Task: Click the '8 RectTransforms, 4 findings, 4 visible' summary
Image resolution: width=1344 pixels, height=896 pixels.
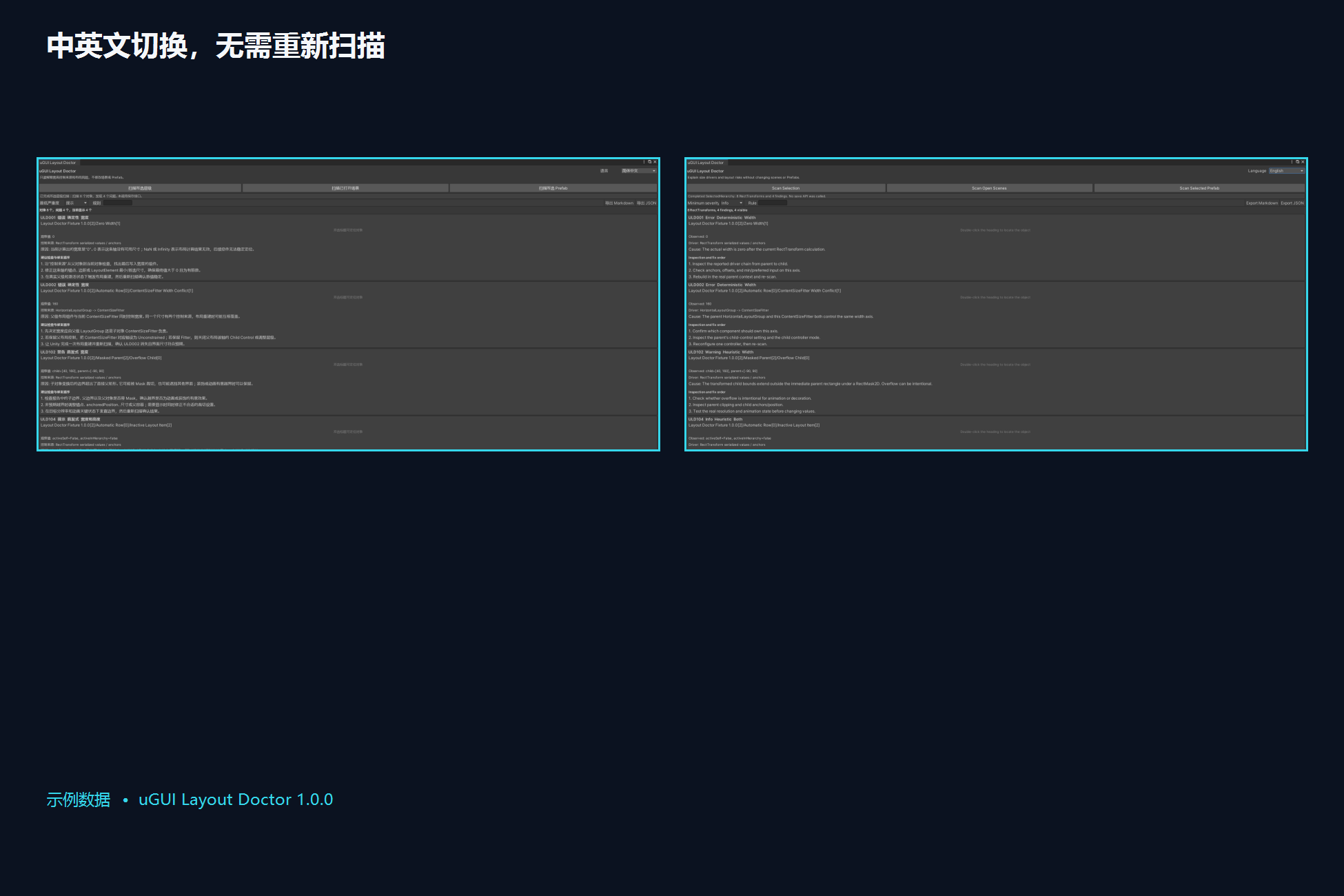Action: click(717, 210)
